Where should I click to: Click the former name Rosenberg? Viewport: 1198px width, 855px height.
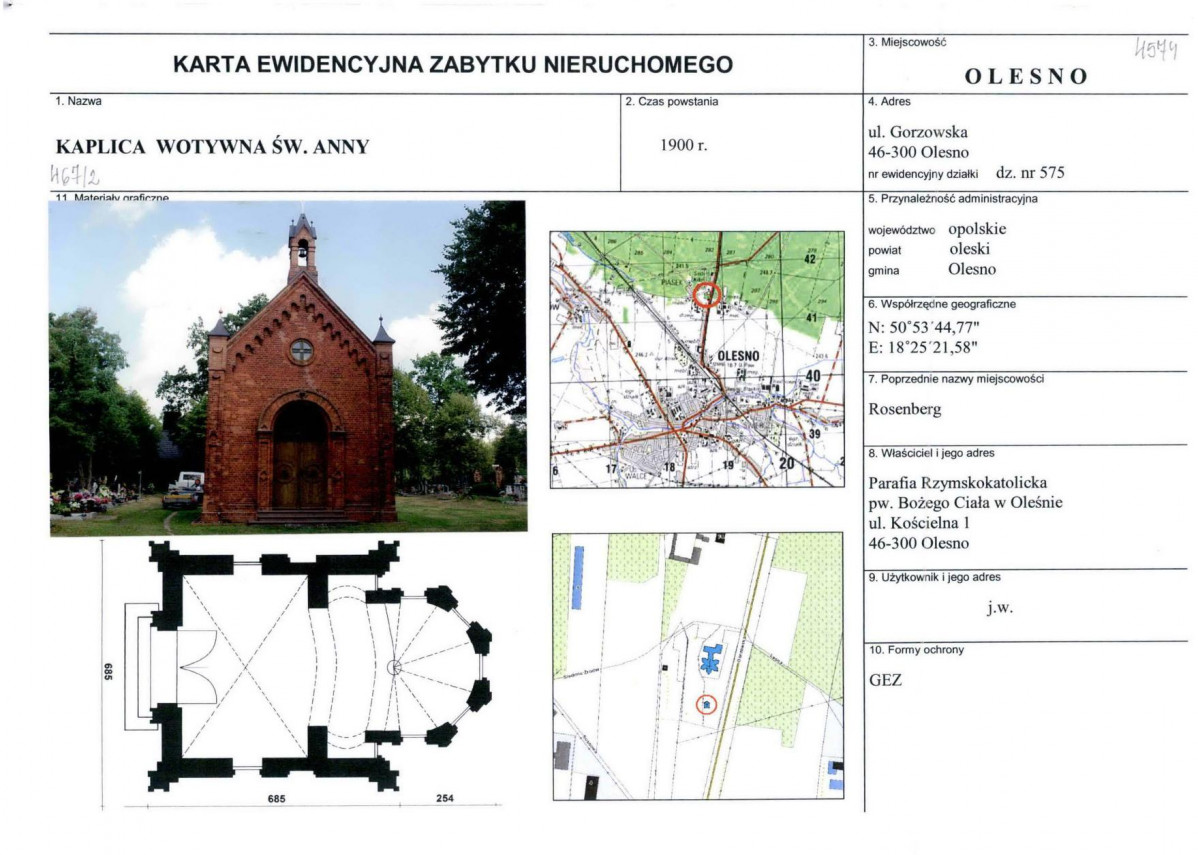point(905,410)
